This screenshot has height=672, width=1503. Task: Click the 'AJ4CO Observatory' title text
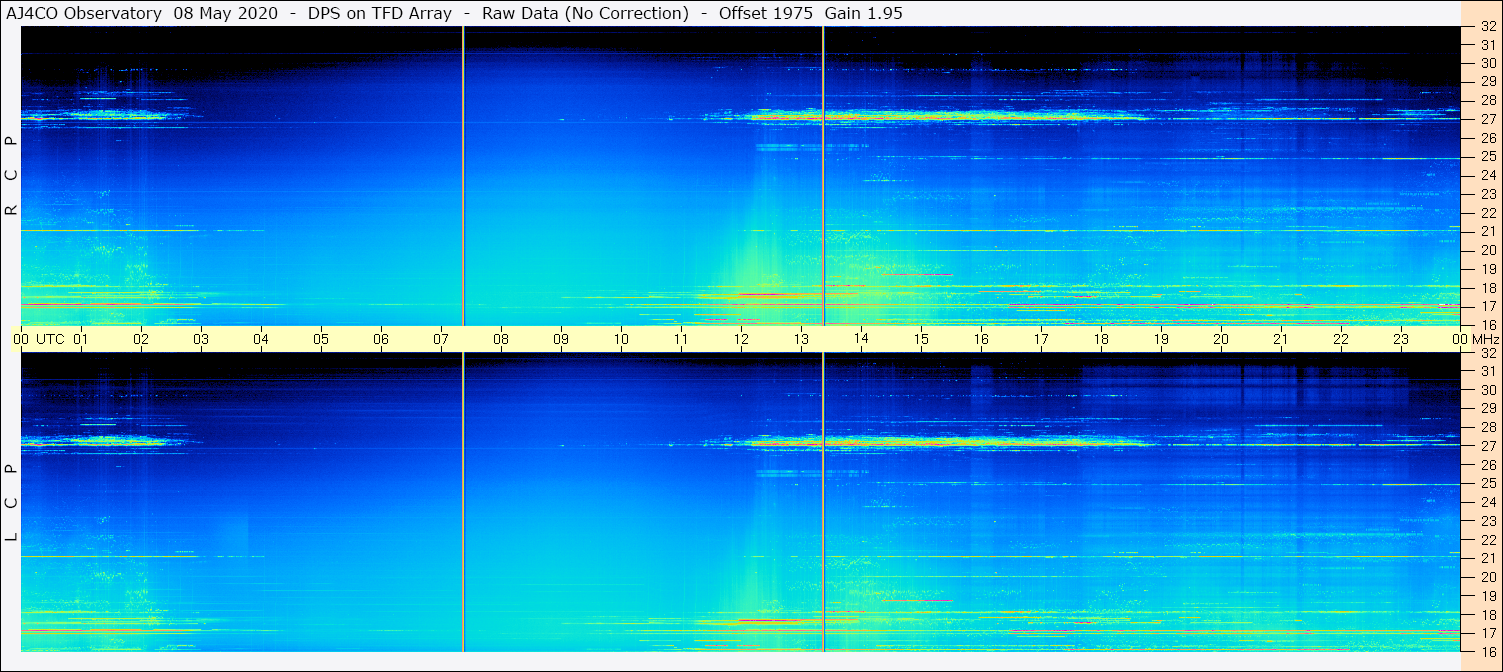click(84, 13)
